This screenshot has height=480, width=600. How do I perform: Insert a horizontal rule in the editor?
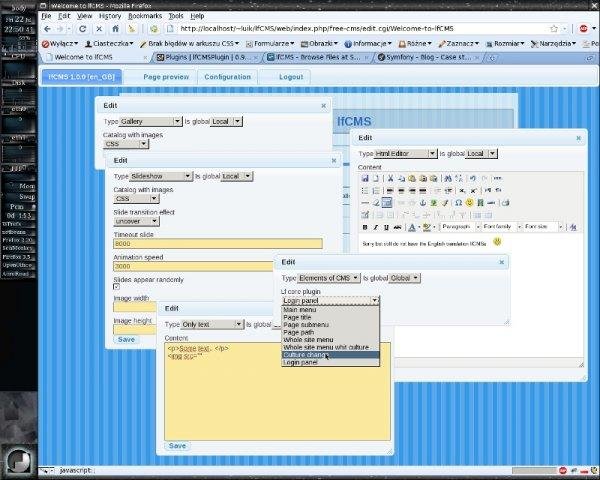click(365, 202)
